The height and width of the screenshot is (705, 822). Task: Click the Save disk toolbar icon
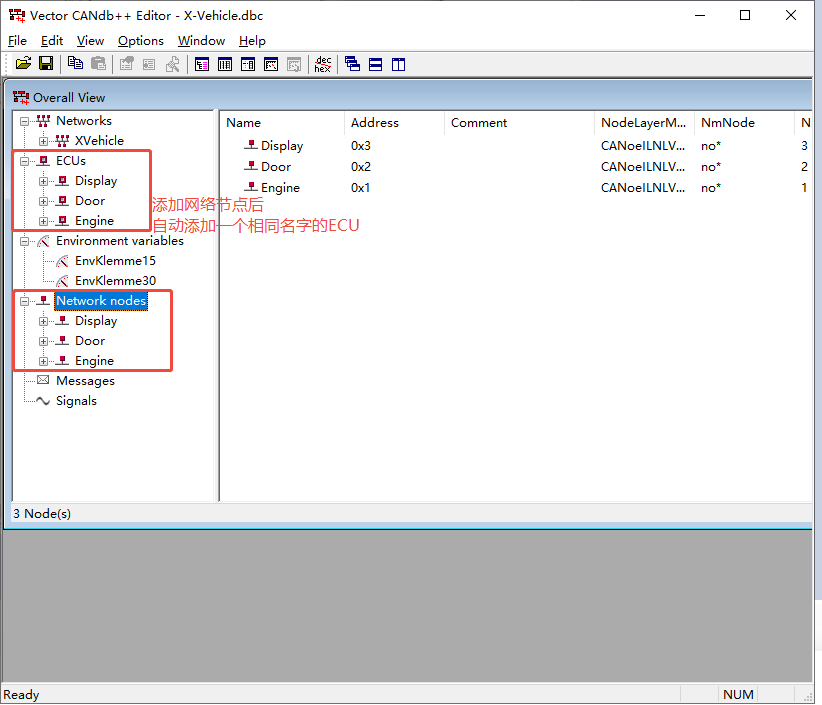click(x=46, y=64)
